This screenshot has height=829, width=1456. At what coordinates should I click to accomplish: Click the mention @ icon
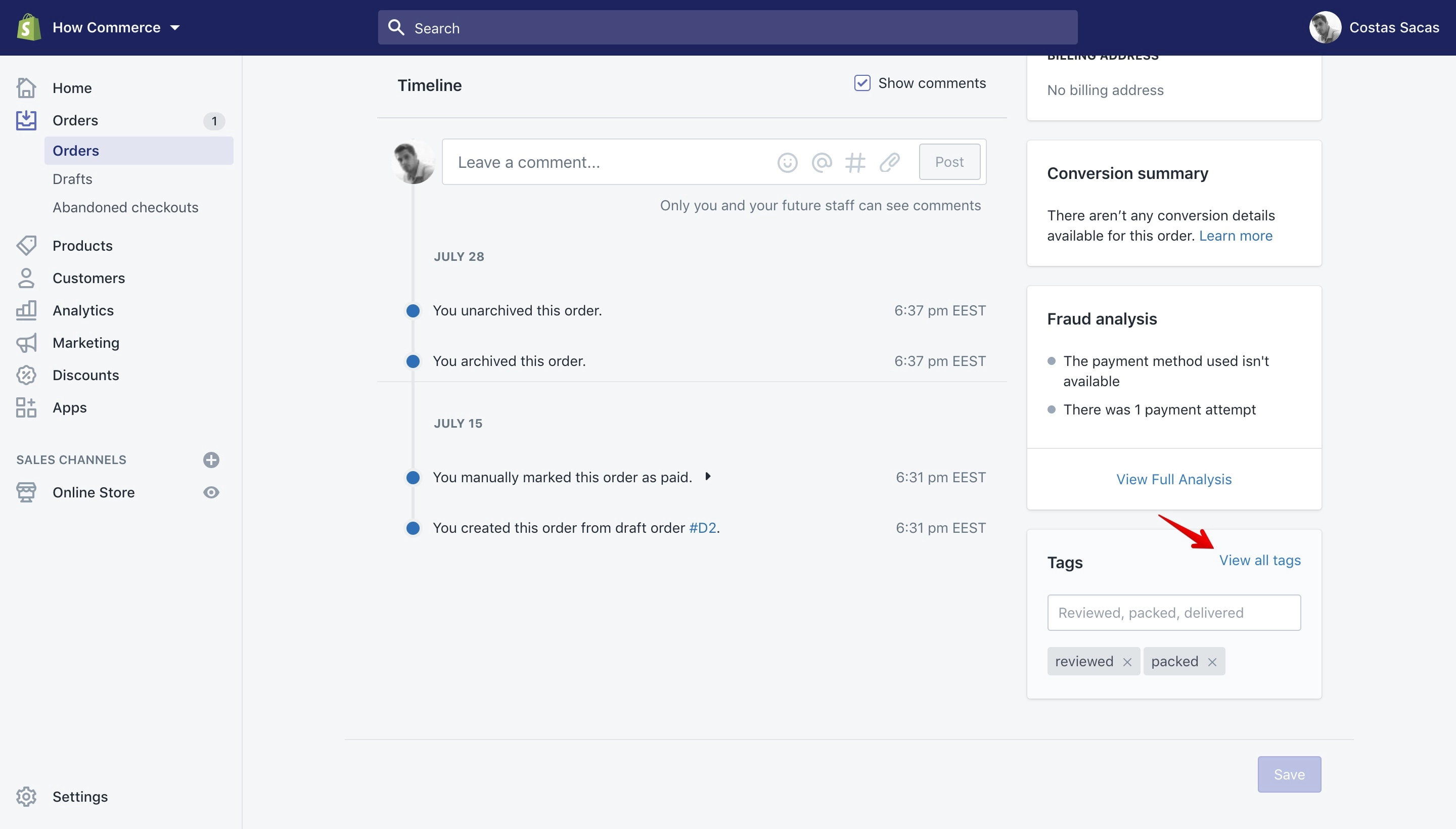pos(821,163)
